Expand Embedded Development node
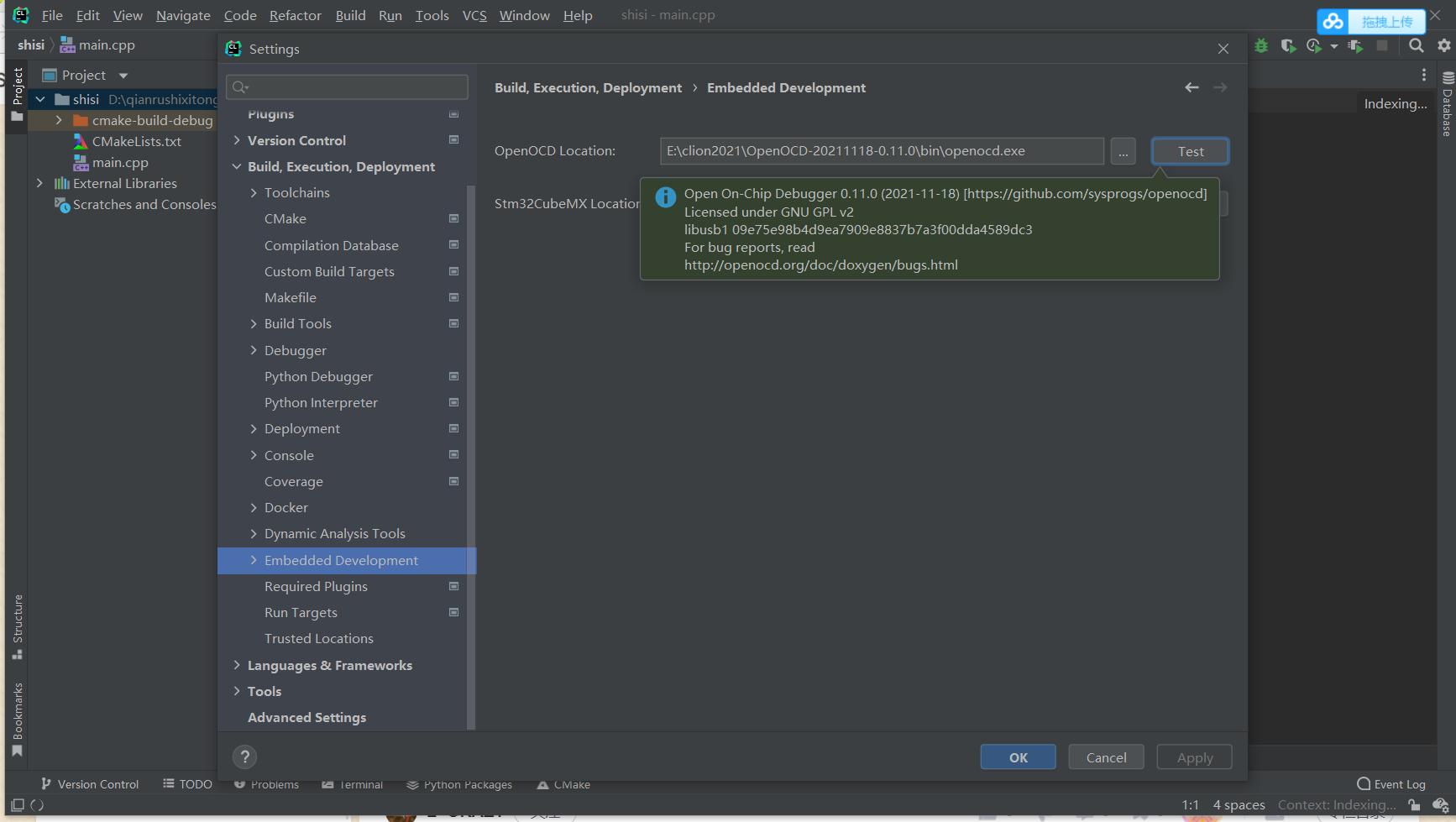The height and width of the screenshot is (822, 1456). click(254, 560)
